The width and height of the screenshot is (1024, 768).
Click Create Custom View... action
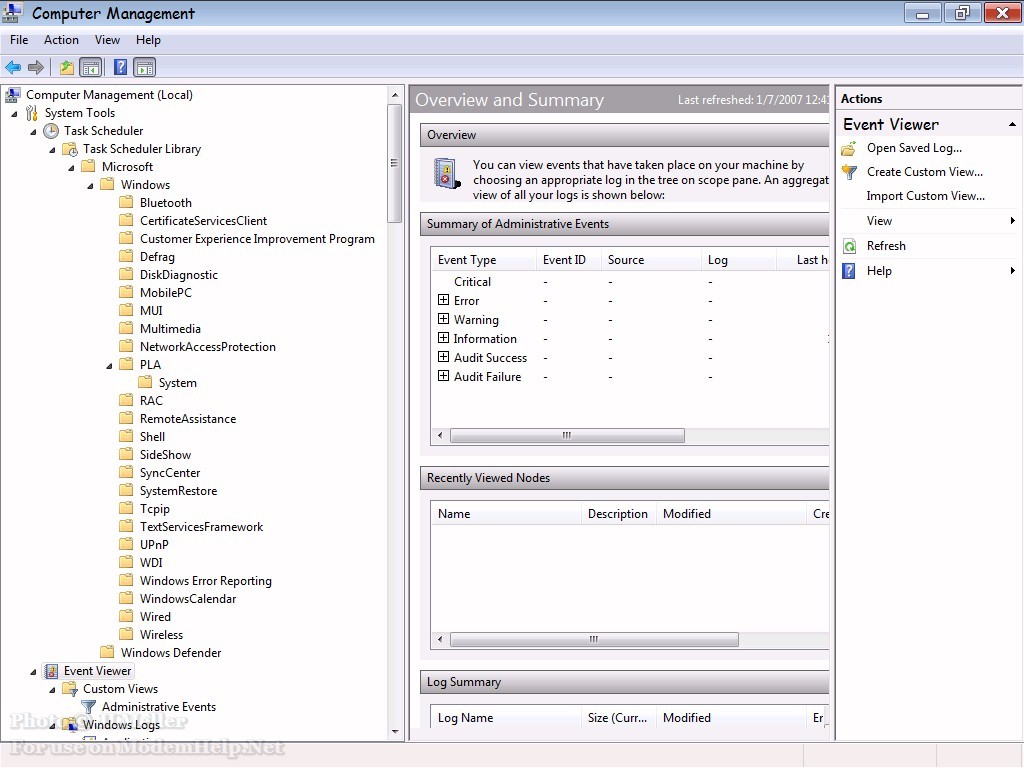pyautogui.click(x=925, y=172)
